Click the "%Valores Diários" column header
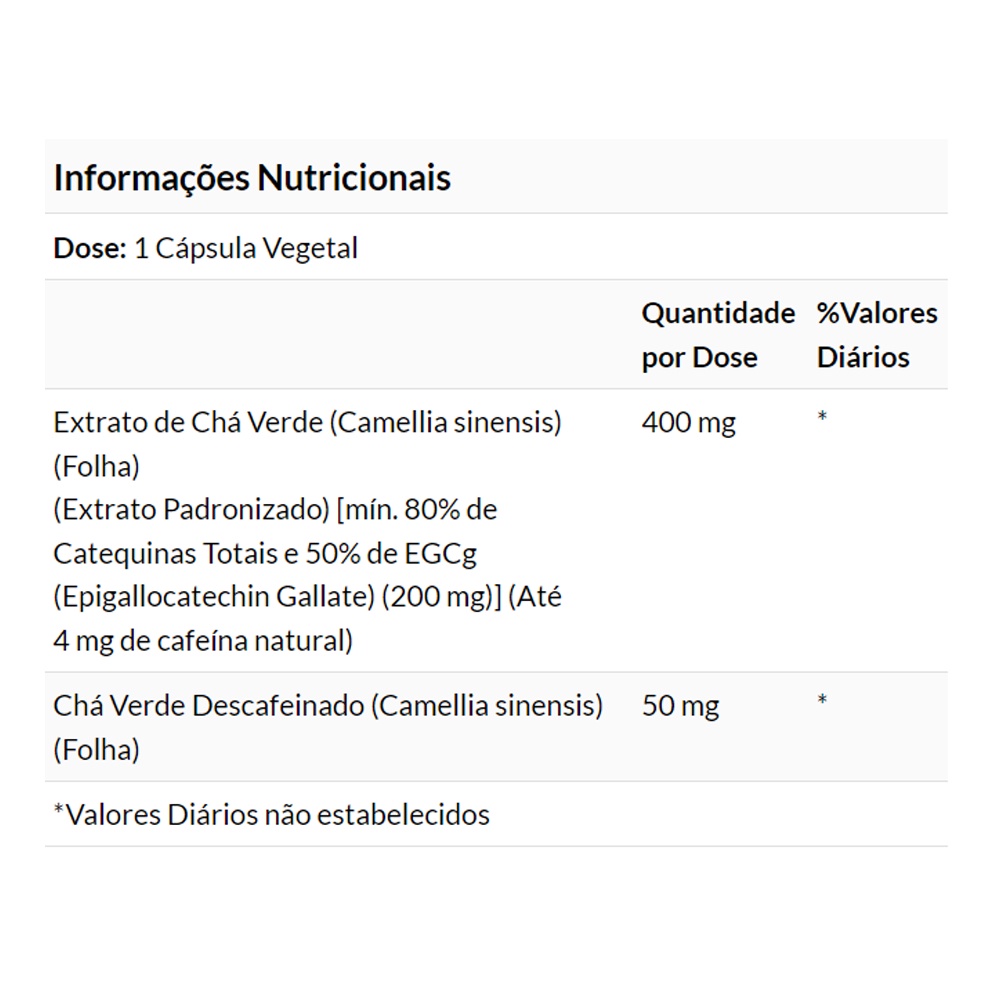Screen dimensions: 1000x1000 (x=876, y=335)
